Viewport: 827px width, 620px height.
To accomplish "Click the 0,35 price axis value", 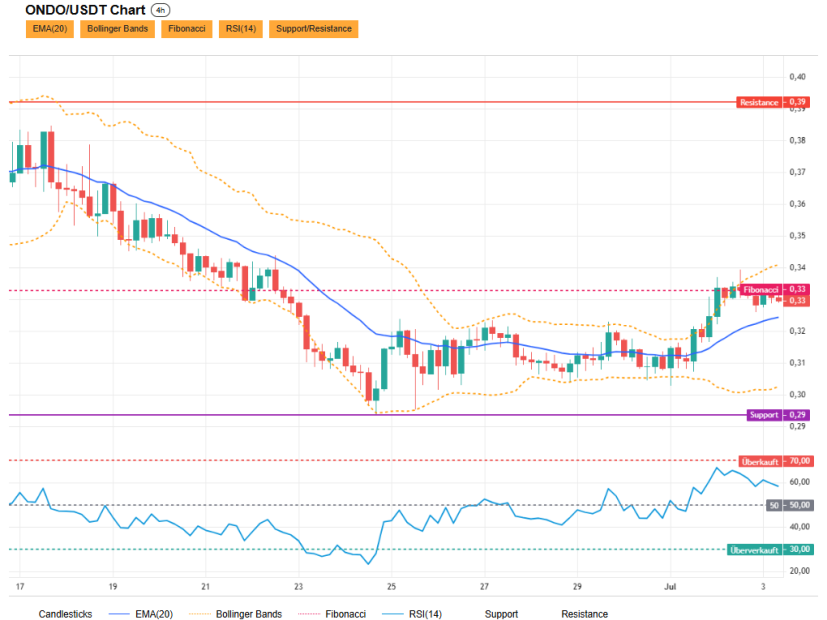I will (797, 235).
